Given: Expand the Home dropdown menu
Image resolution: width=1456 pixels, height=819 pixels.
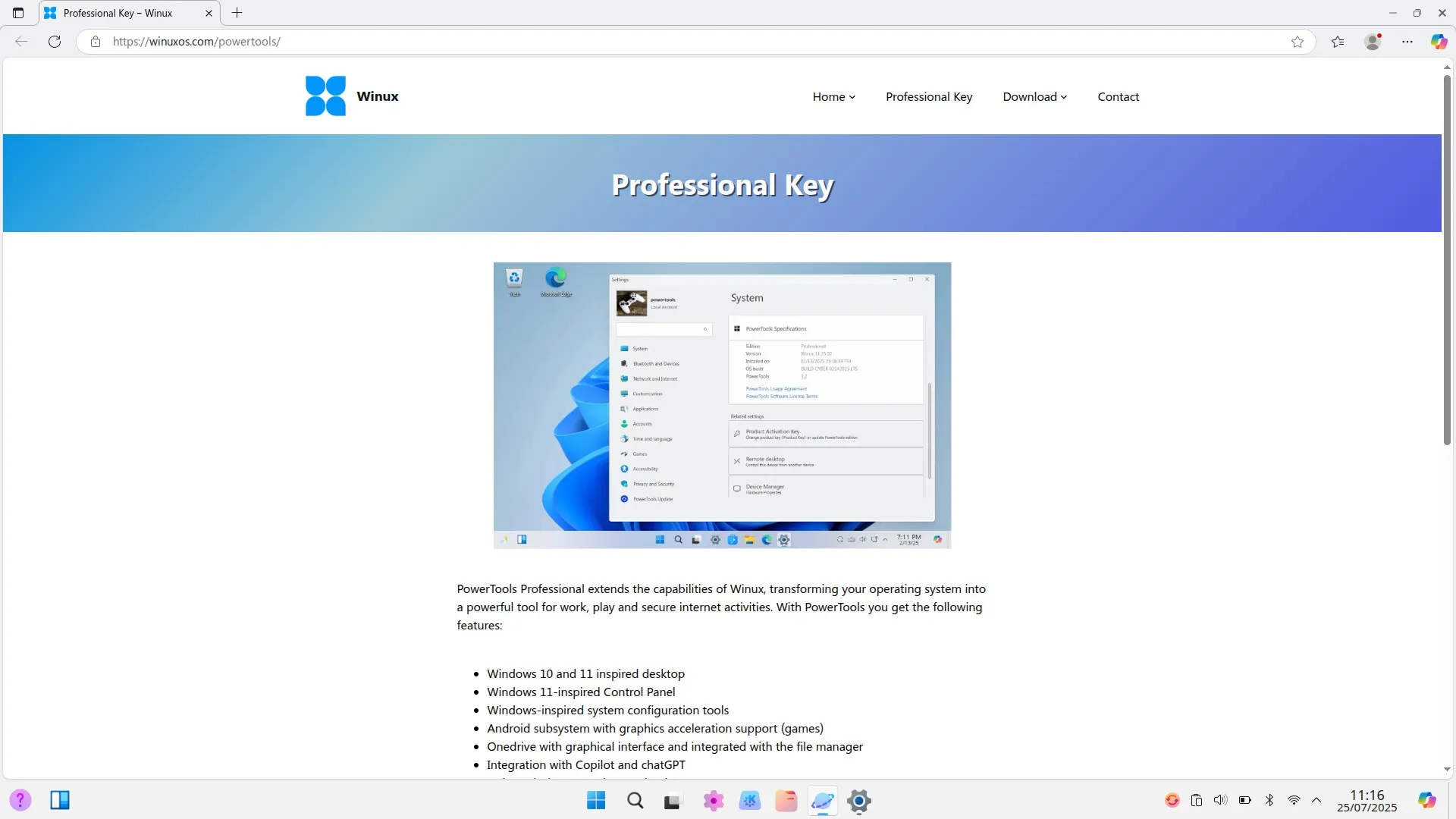Looking at the screenshot, I should 834,97.
